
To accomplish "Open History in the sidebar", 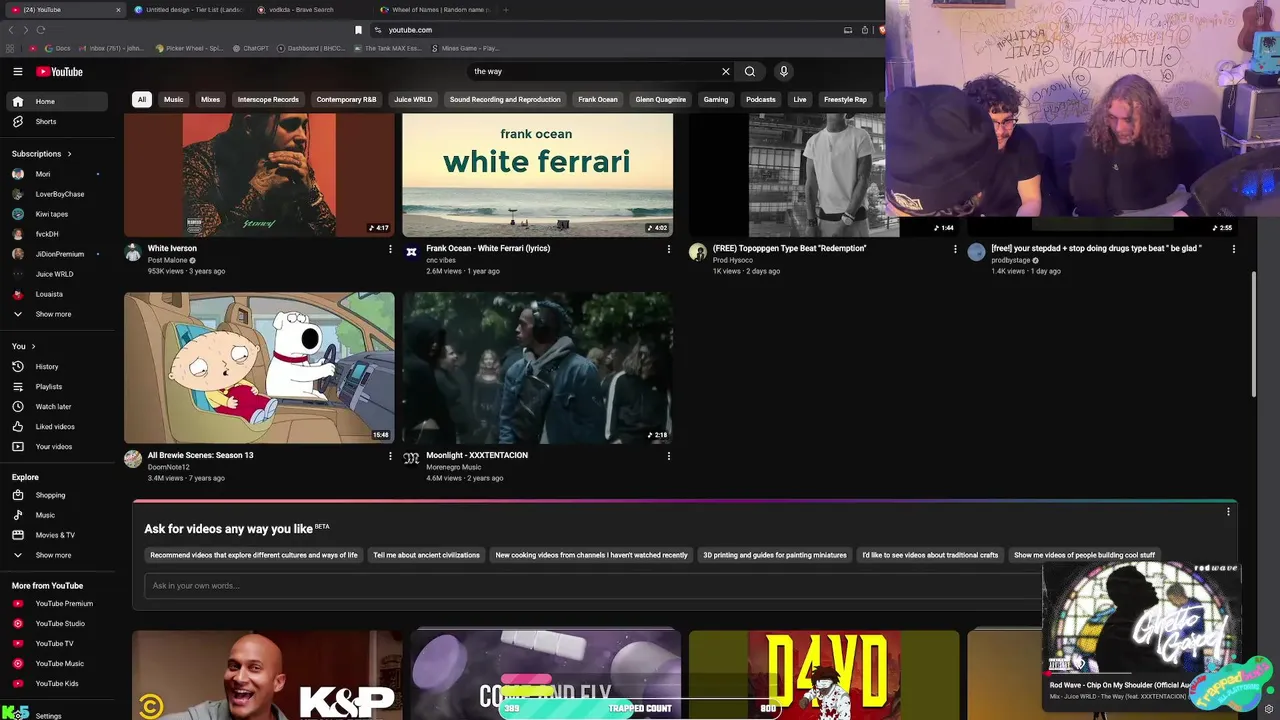I will pyautogui.click(x=58, y=366).
